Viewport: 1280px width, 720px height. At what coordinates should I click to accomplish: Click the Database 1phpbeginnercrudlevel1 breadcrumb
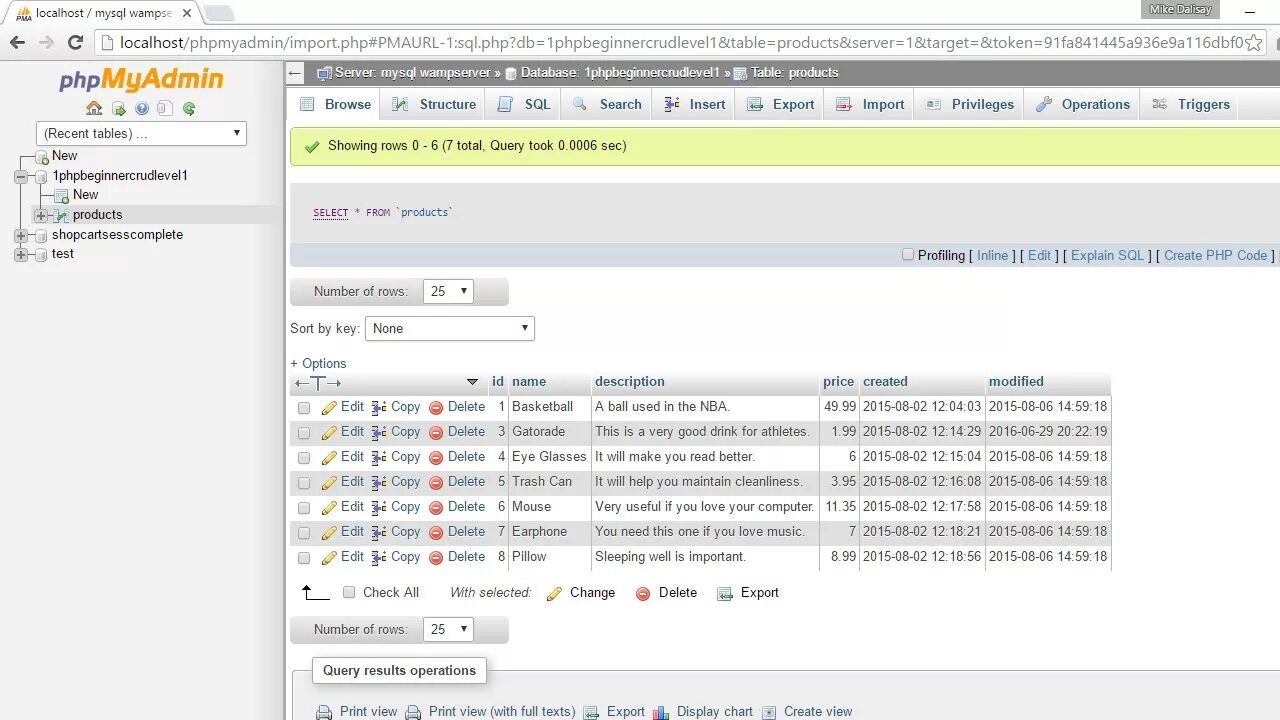coord(620,73)
